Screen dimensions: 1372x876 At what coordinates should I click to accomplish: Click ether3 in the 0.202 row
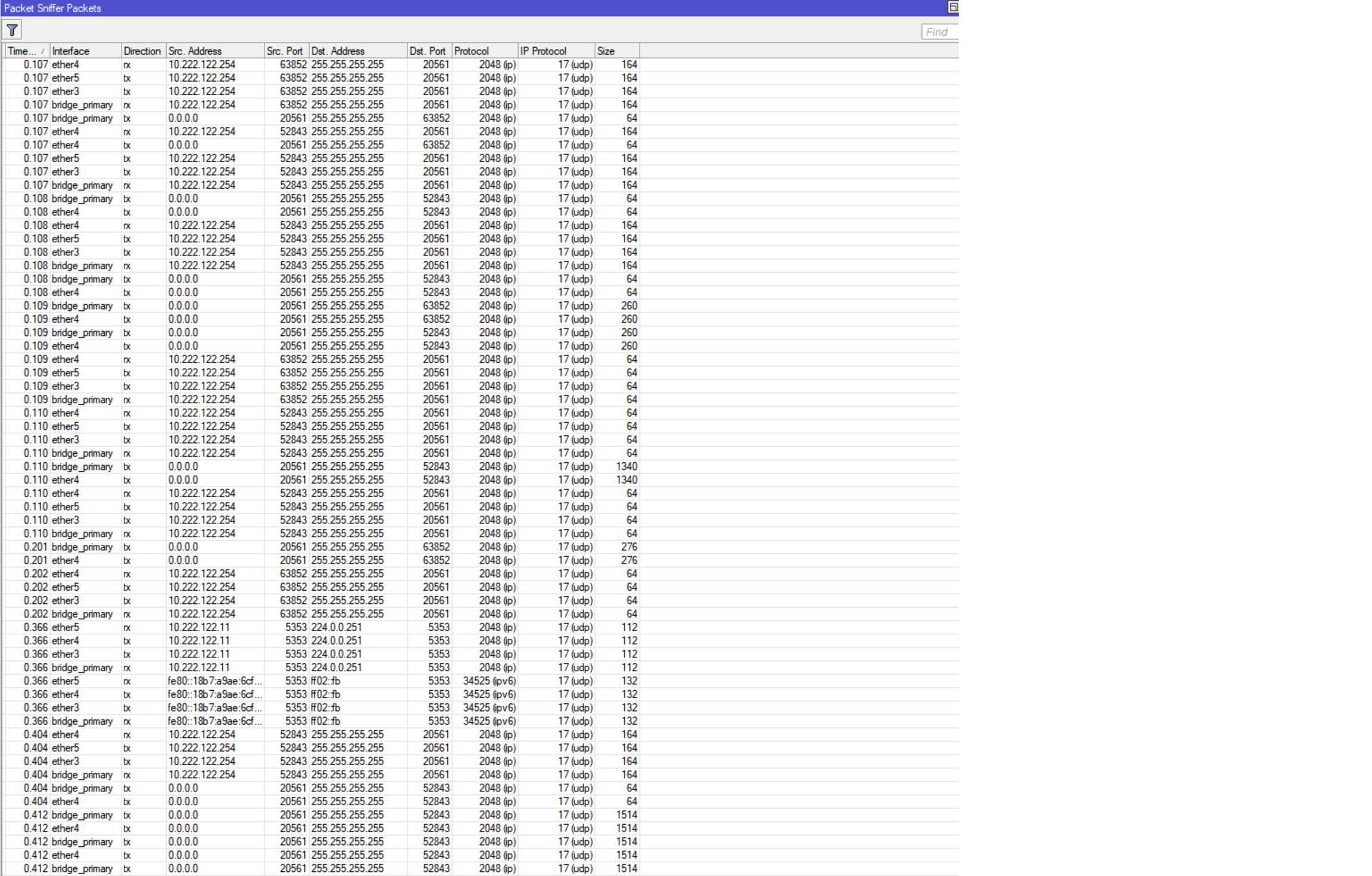click(66, 601)
